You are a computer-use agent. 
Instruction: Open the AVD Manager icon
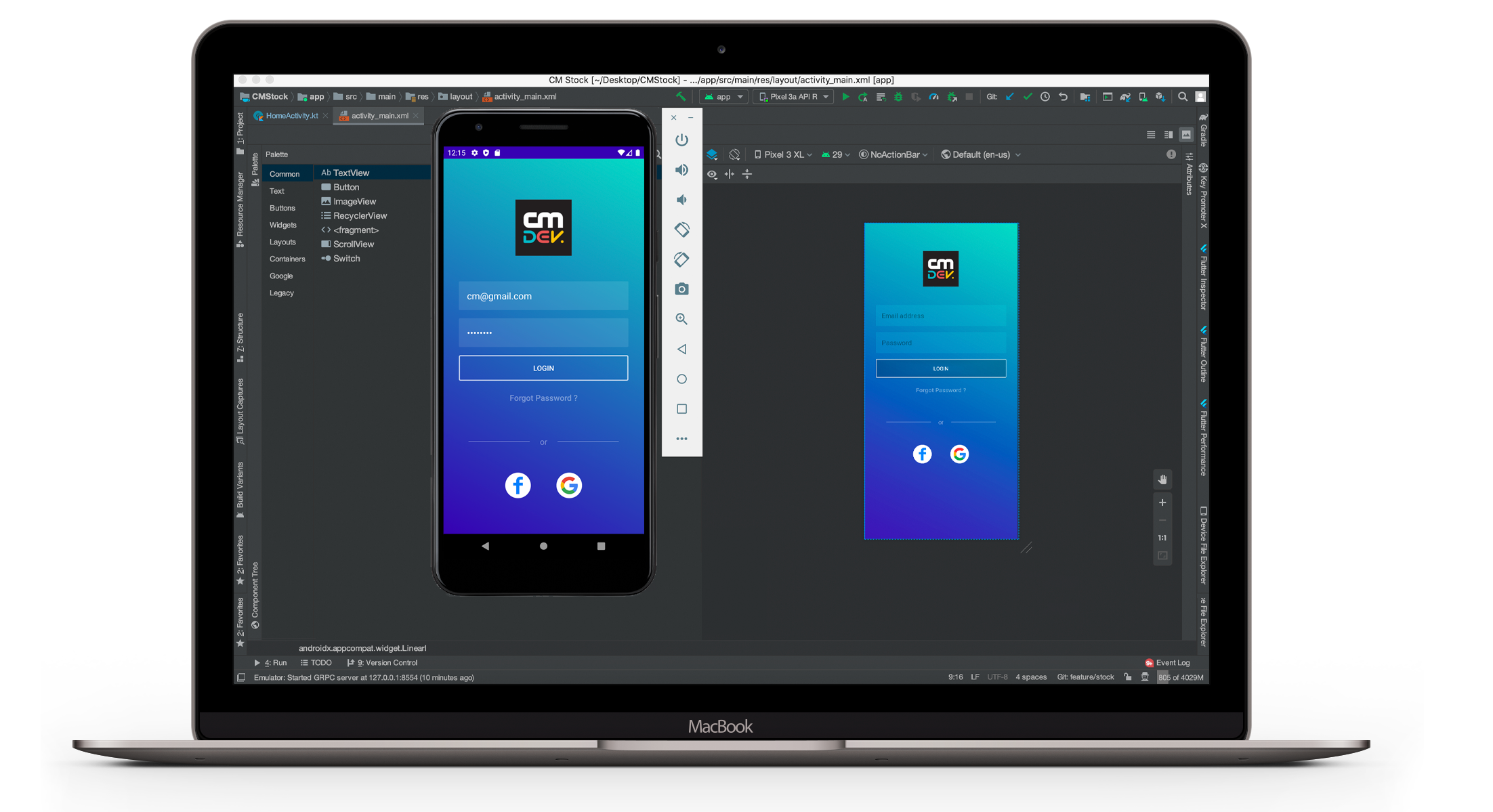[1143, 97]
